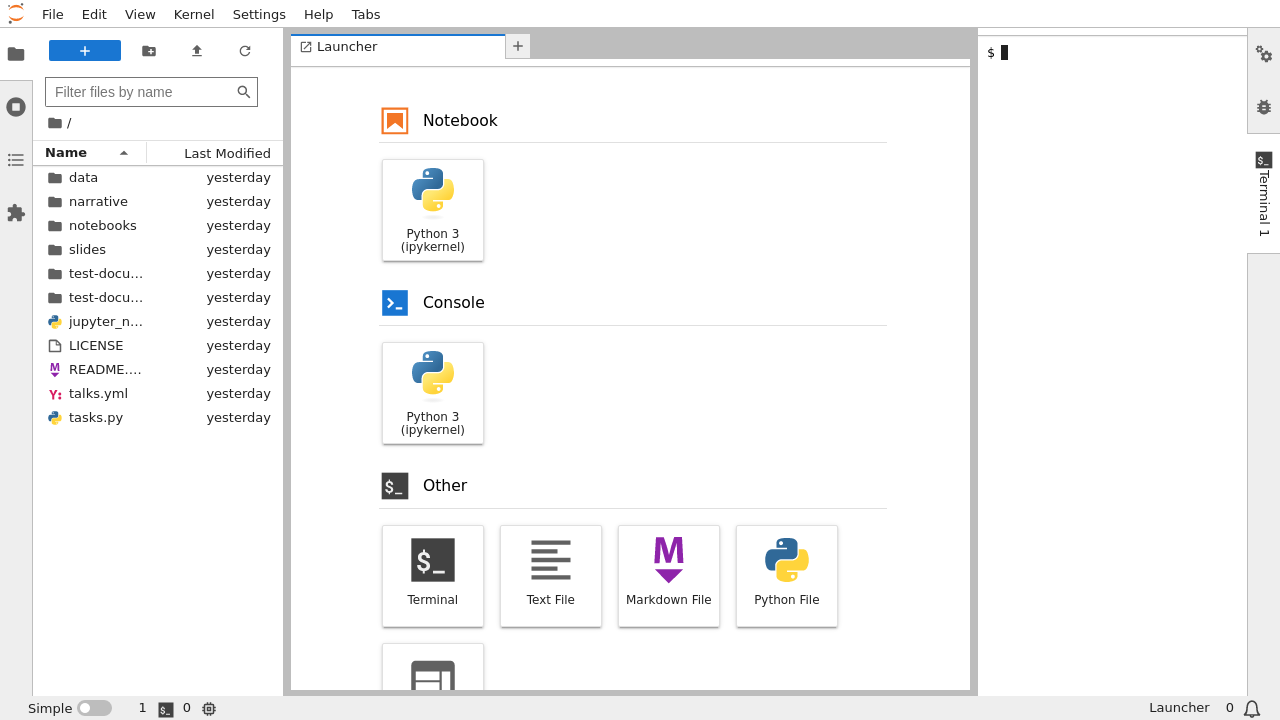The height and width of the screenshot is (720, 1280).
Task: Open the Debugger bug icon
Action: 1264,107
